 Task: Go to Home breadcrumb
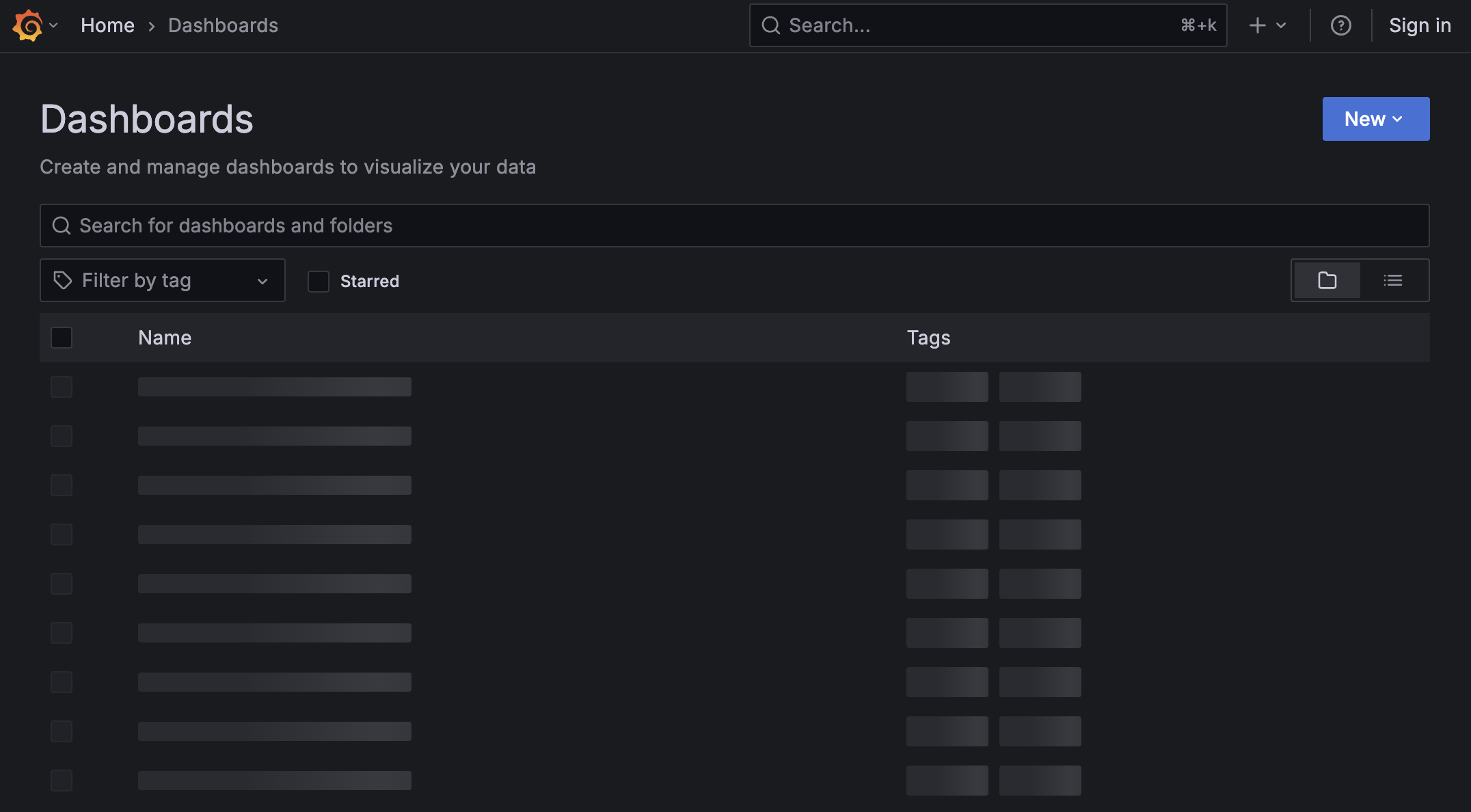(x=107, y=25)
